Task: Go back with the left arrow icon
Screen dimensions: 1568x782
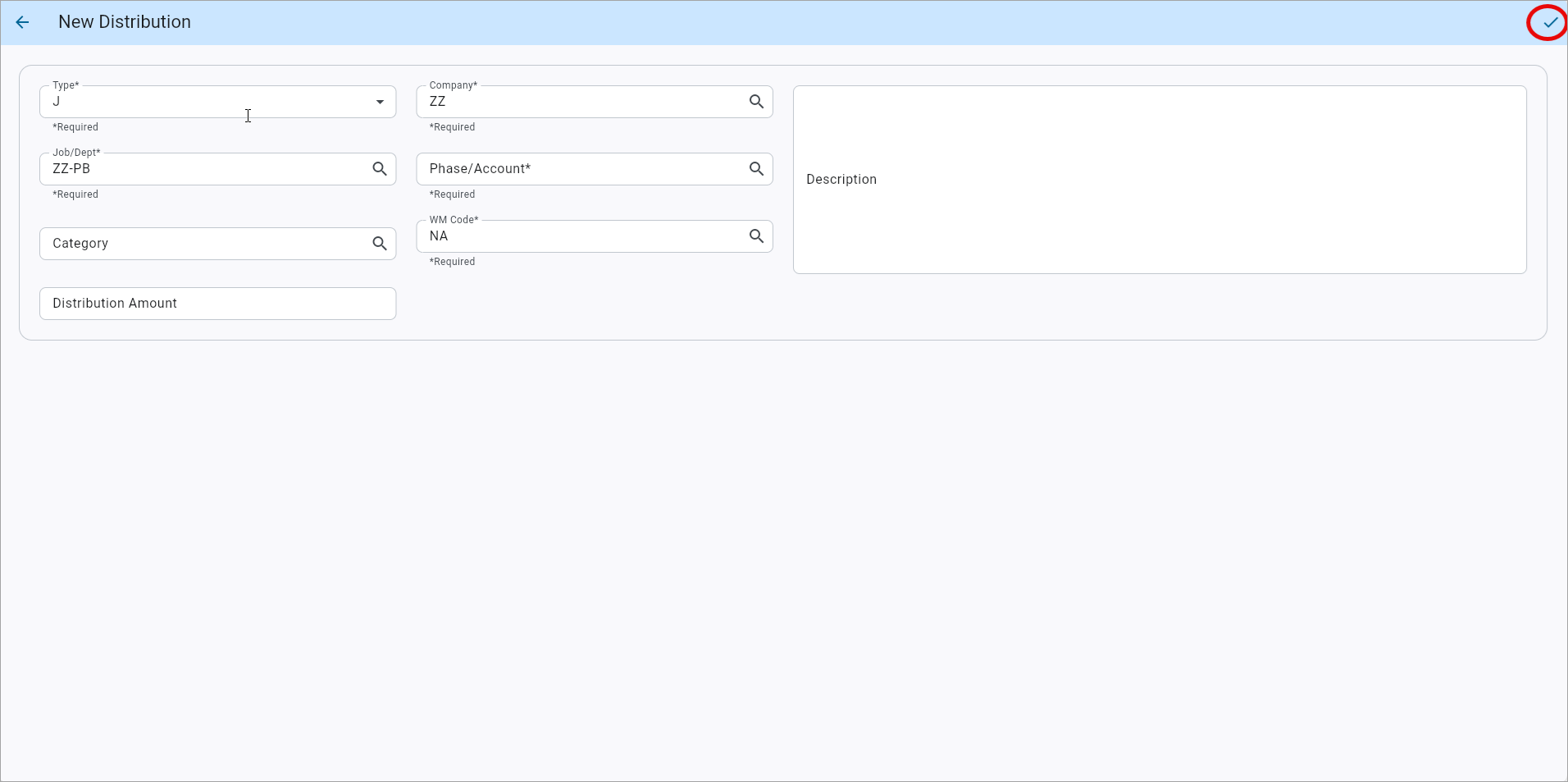Action: (22, 22)
